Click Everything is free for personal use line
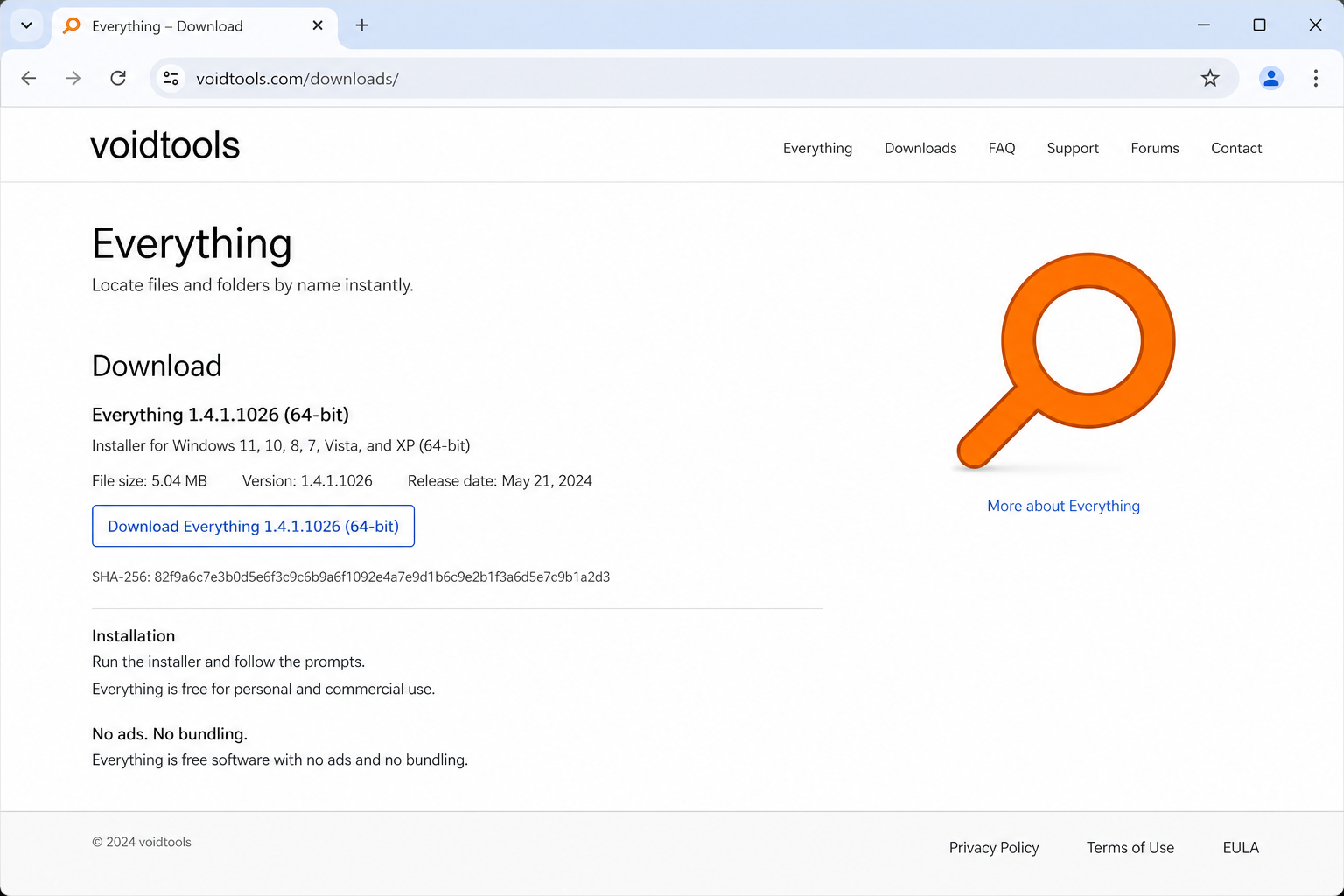 coord(263,689)
